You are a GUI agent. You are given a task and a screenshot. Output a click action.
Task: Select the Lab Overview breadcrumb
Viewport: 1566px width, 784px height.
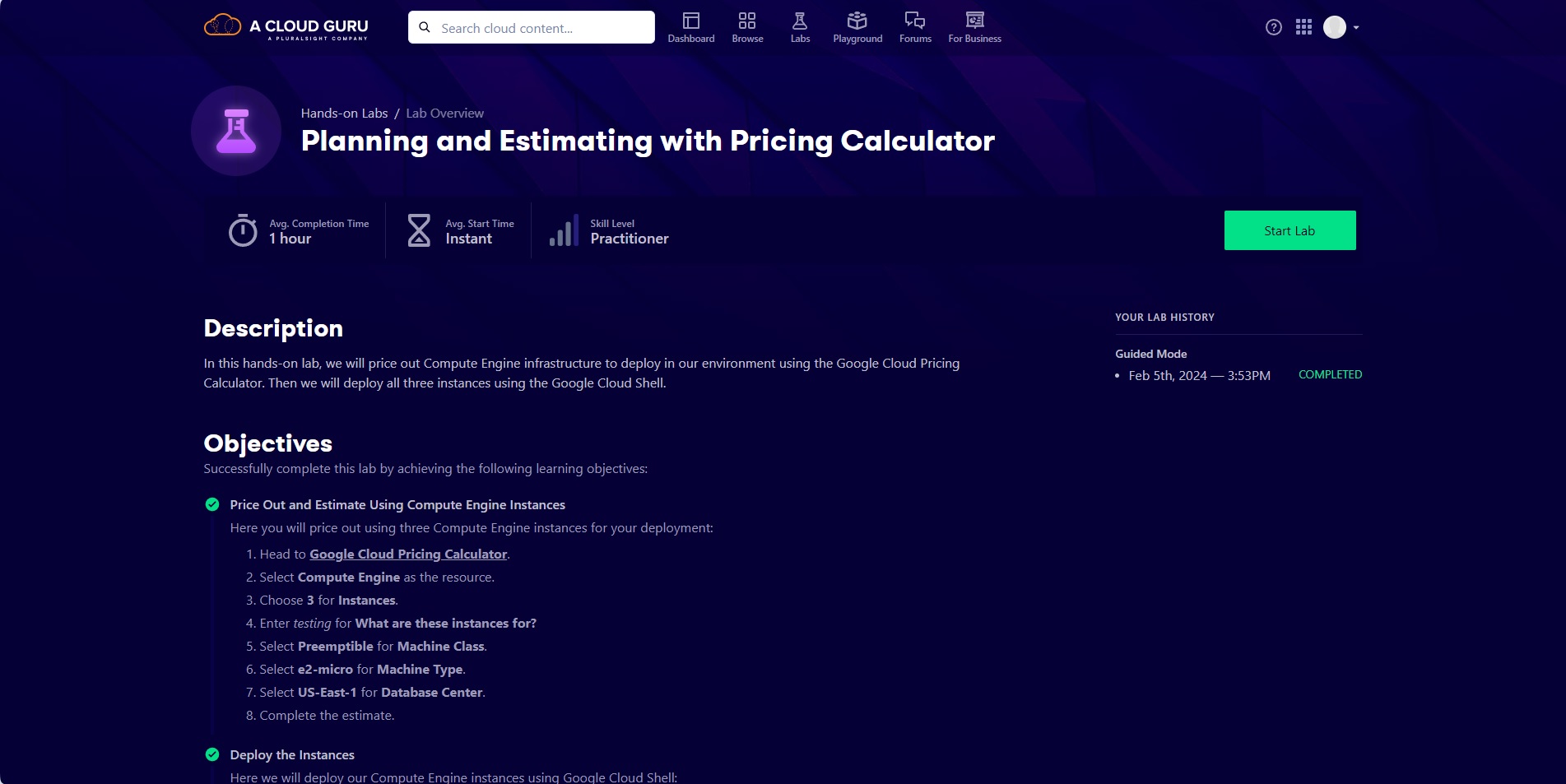pos(444,114)
